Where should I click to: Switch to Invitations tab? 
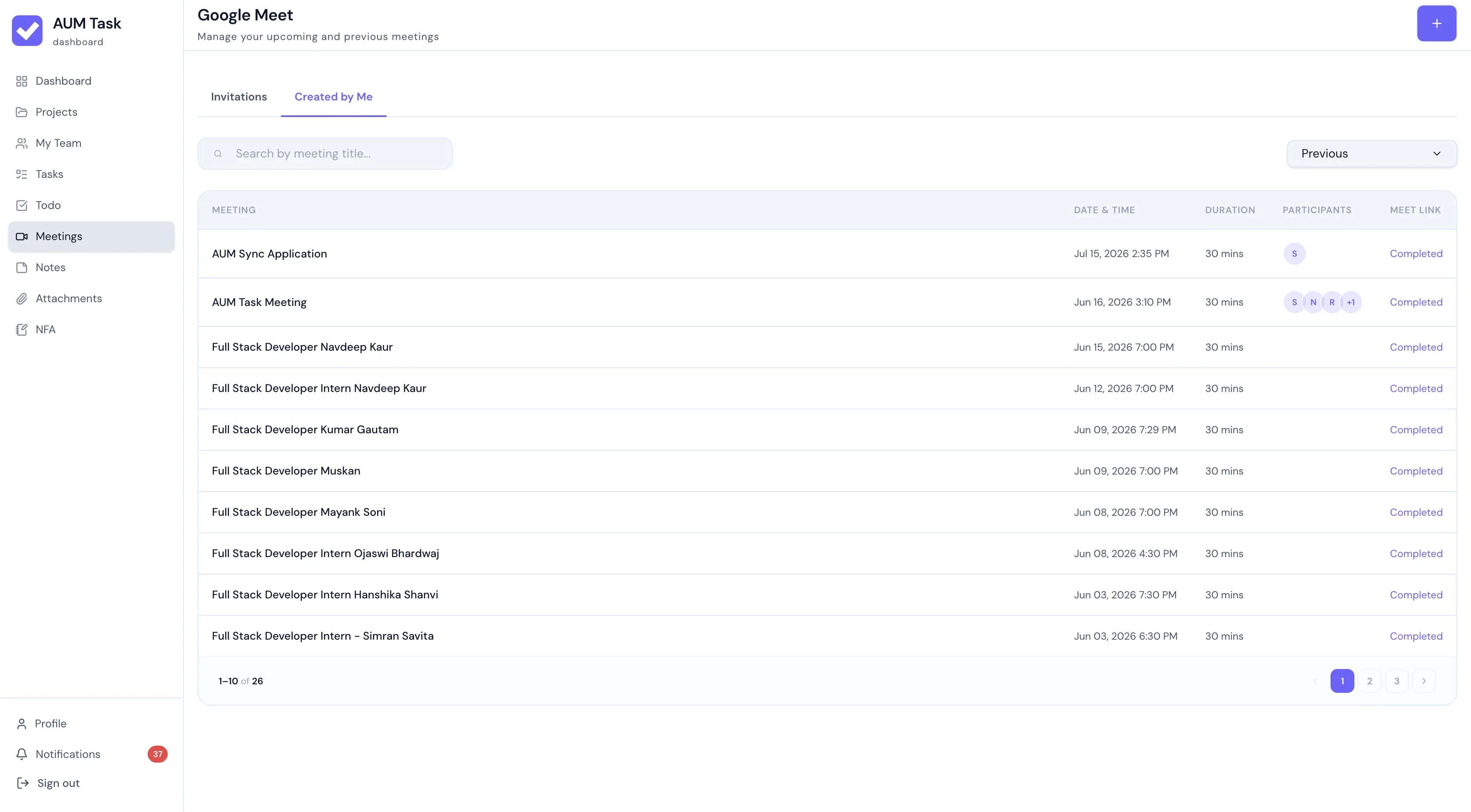click(x=239, y=97)
